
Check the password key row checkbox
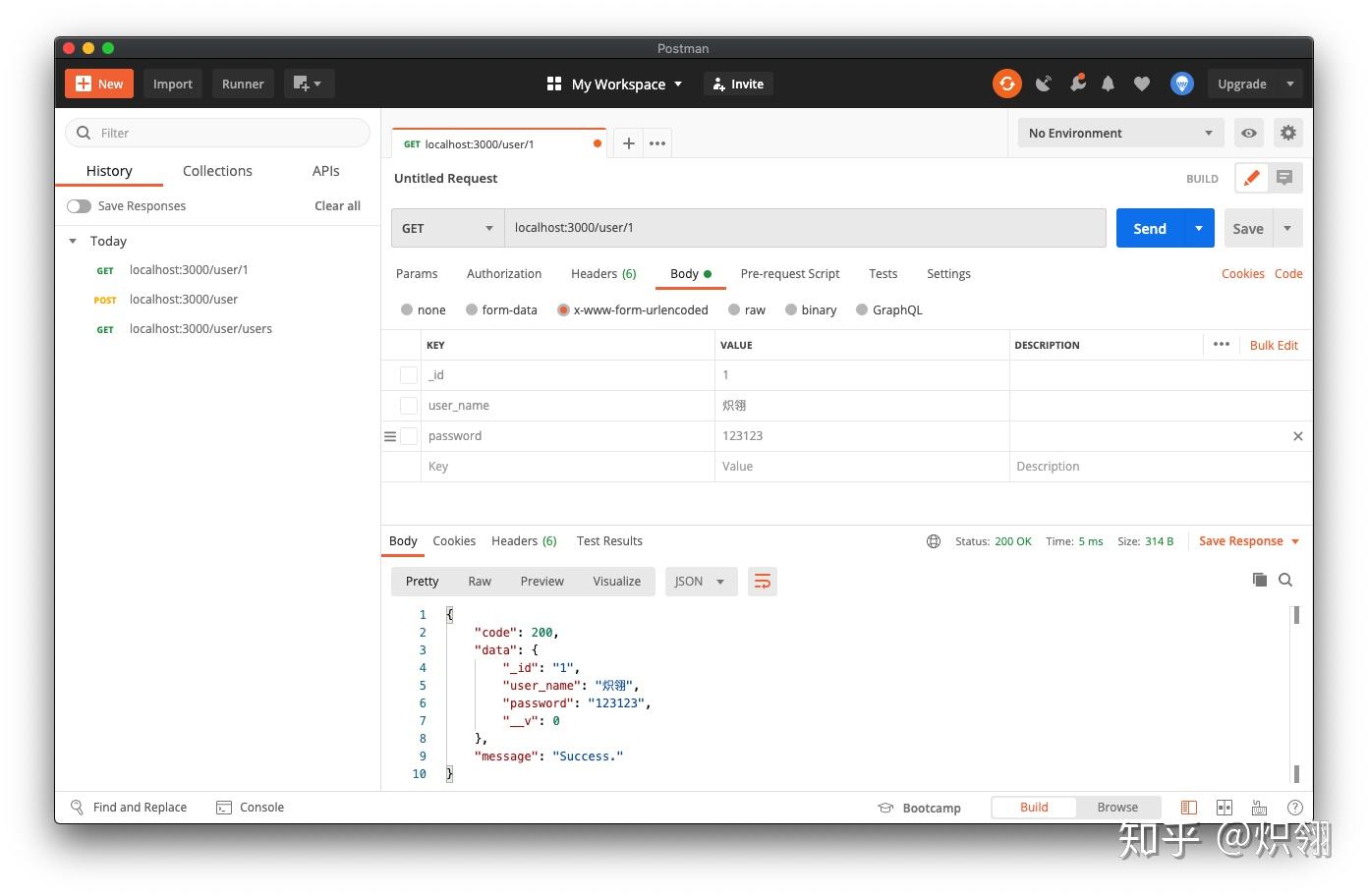[409, 435]
